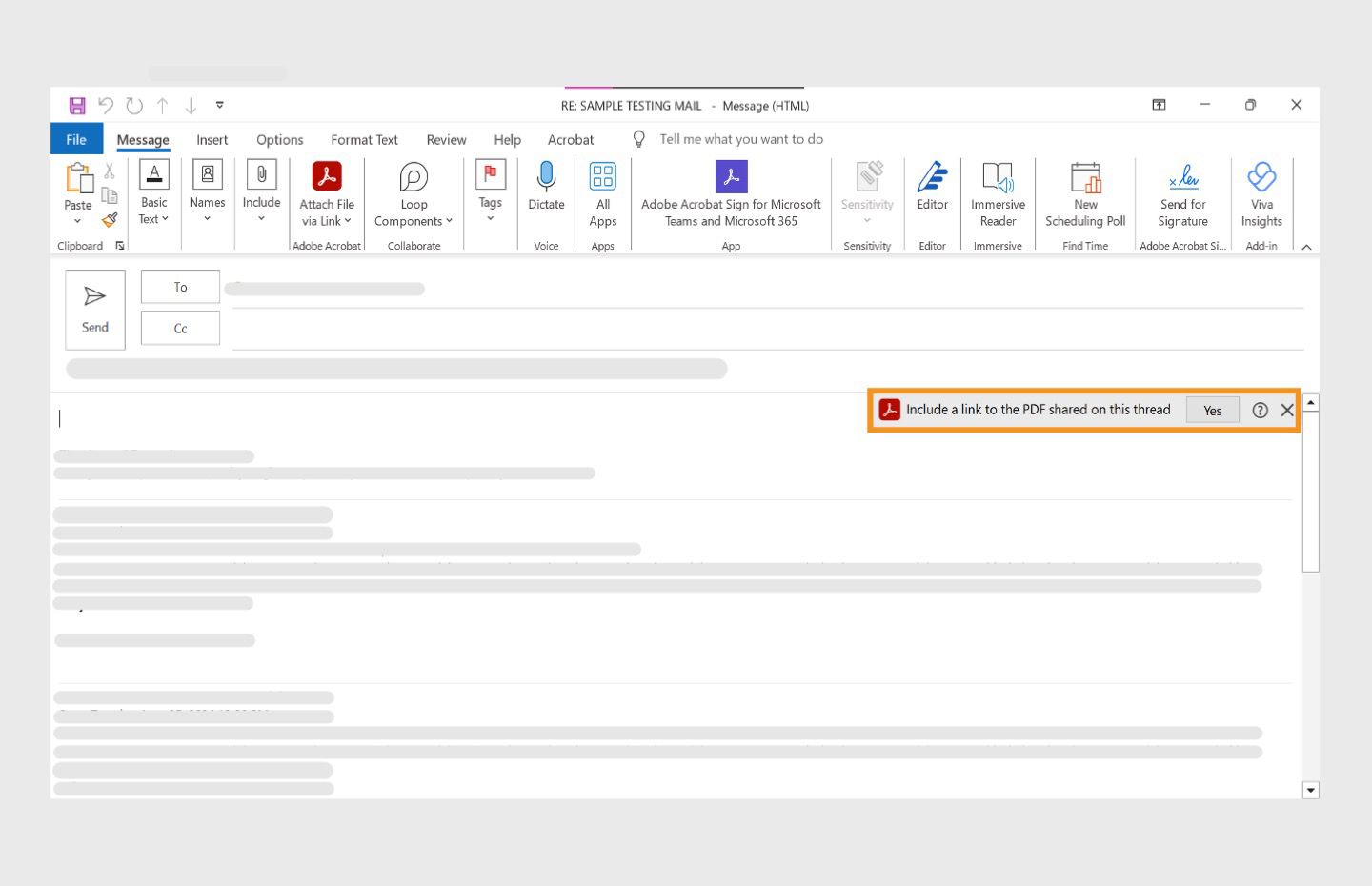Go to next item using down arrow
1372x886 pixels.
pyautogui.click(x=191, y=105)
